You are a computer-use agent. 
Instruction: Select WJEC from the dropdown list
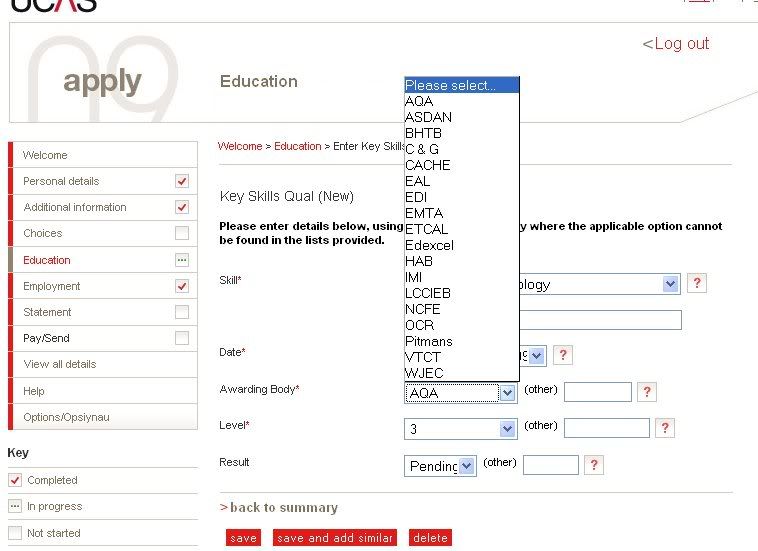click(x=424, y=373)
